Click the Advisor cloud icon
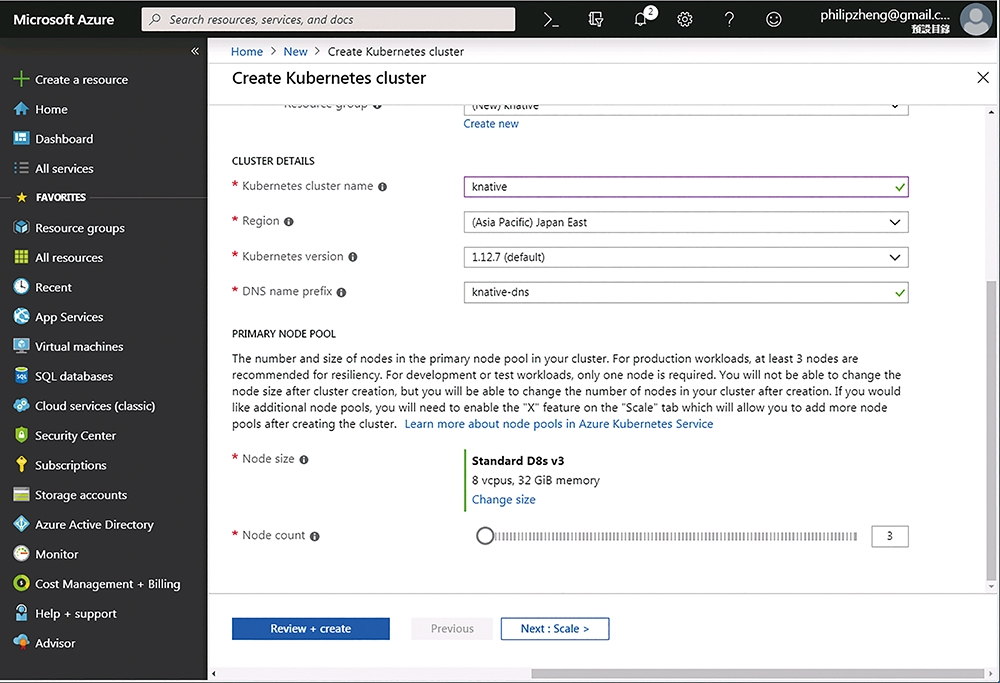Image resolution: width=1000 pixels, height=683 pixels. point(21,643)
